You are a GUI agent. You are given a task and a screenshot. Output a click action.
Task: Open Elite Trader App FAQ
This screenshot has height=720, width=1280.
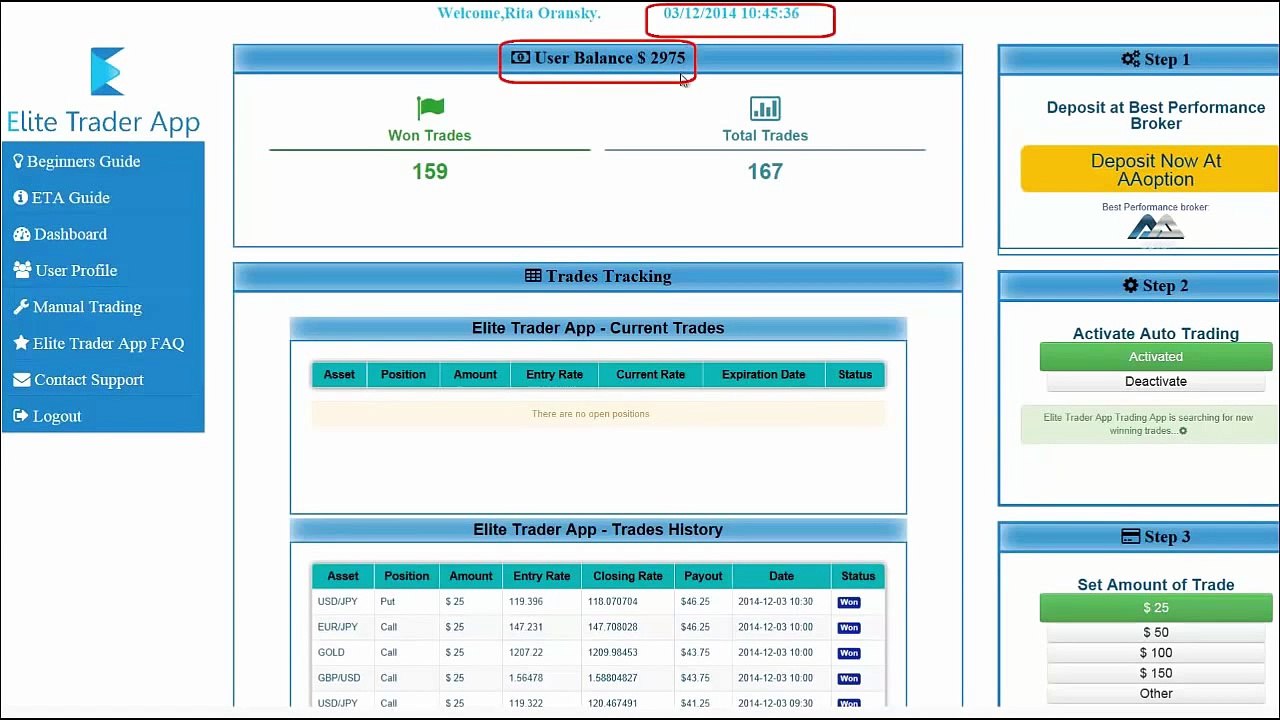pyautogui.click(x=108, y=343)
